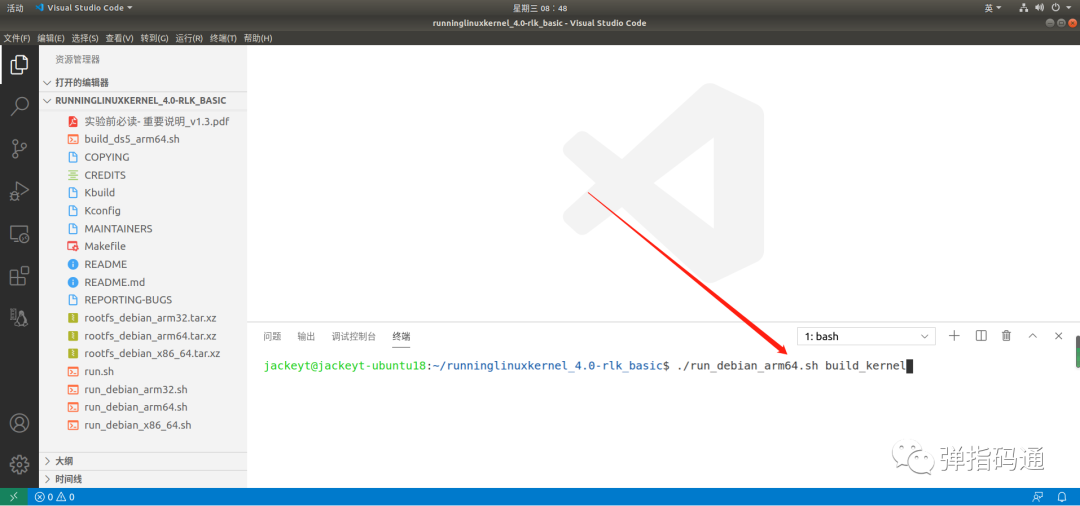Viewport: 1080px width, 506px height.
Task: Create a new terminal with plus icon
Action: tap(954, 336)
